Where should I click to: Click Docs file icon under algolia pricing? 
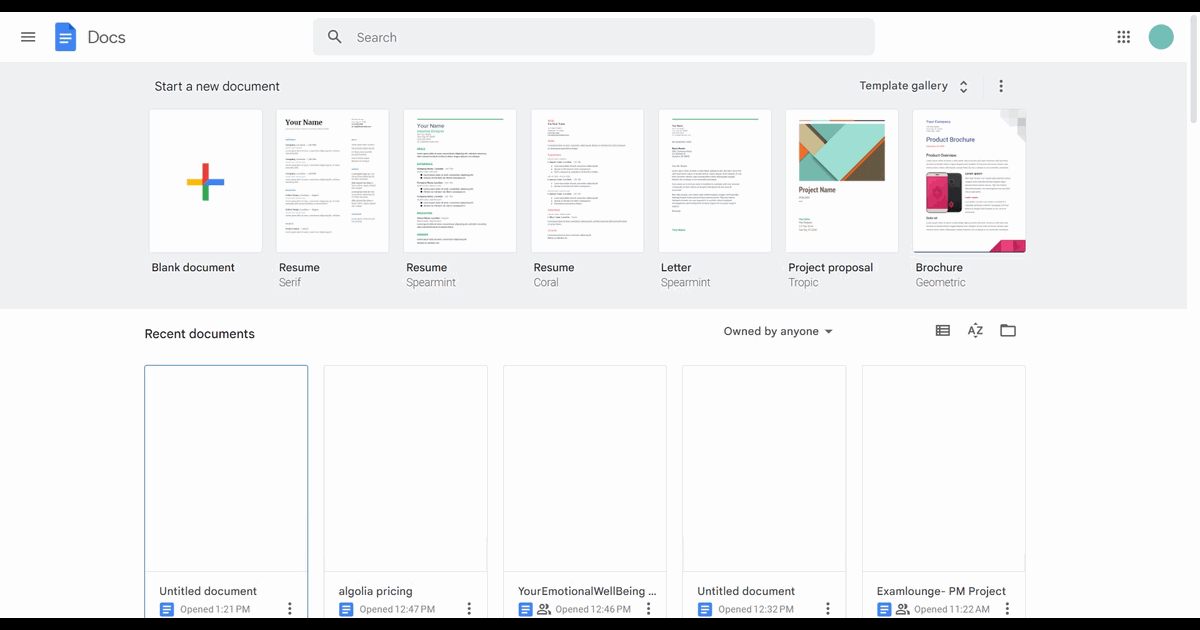(346, 609)
